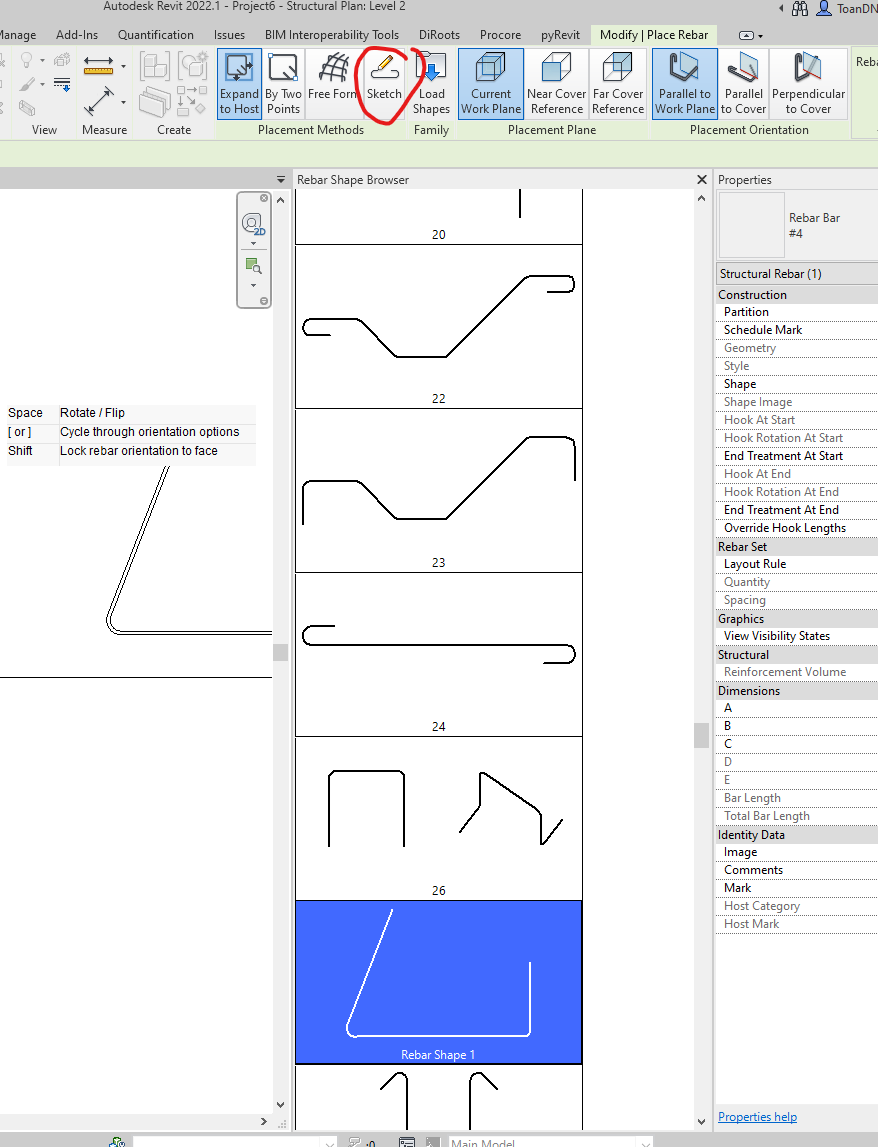Set orientation Parallel to Work Plane
Viewport: 878px width, 1147px height.
click(x=685, y=83)
